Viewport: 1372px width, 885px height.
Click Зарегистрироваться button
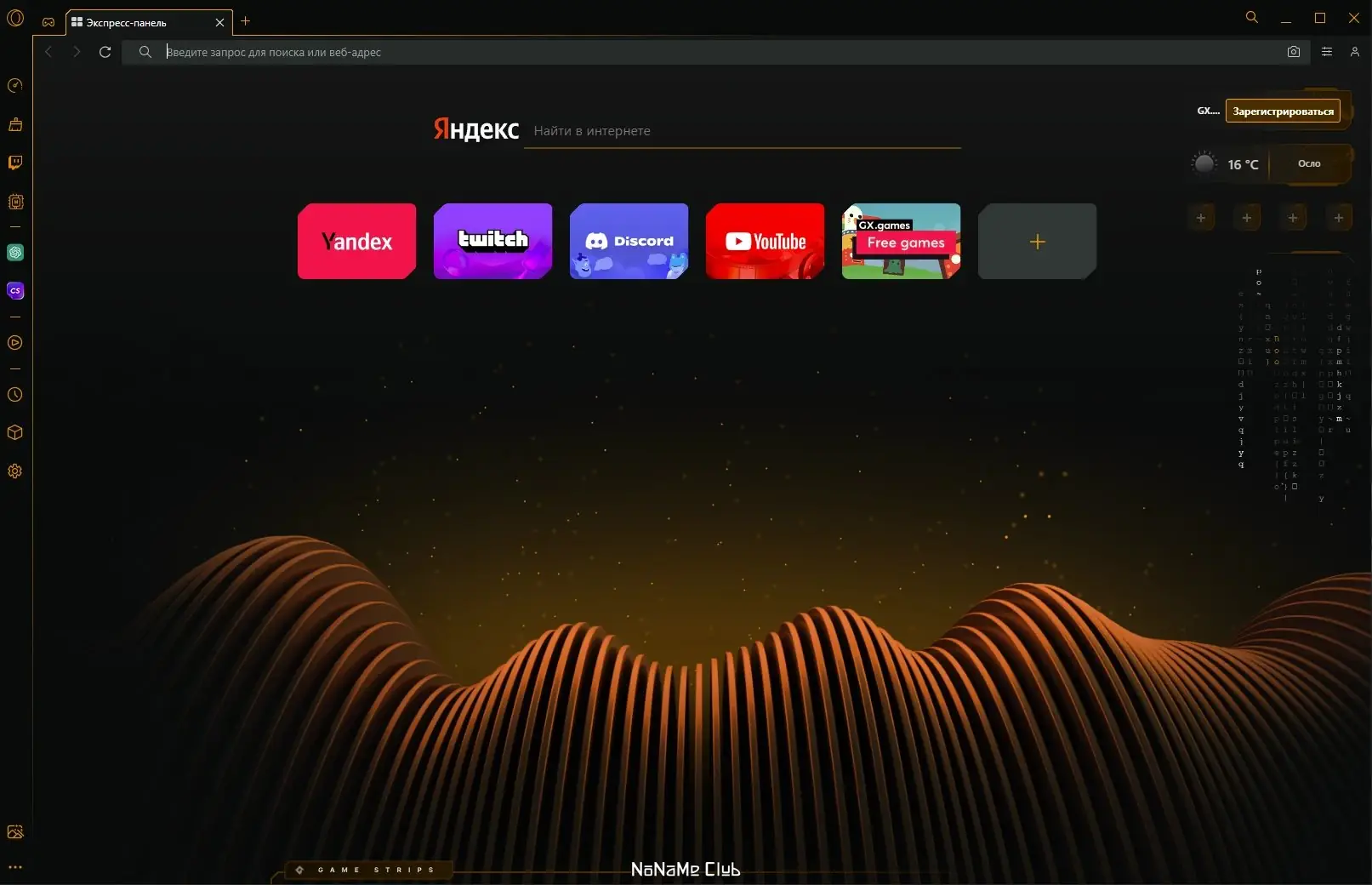pyautogui.click(x=1283, y=111)
